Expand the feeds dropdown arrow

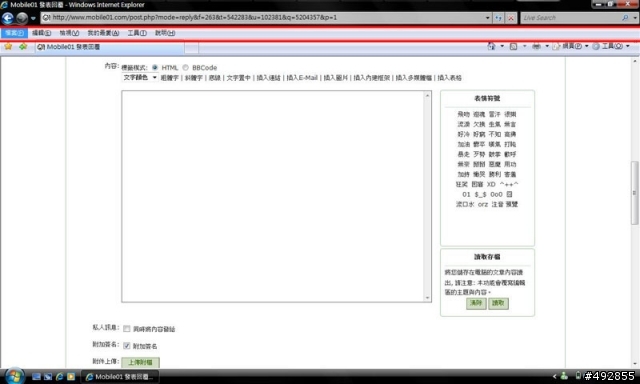(524, 47)
